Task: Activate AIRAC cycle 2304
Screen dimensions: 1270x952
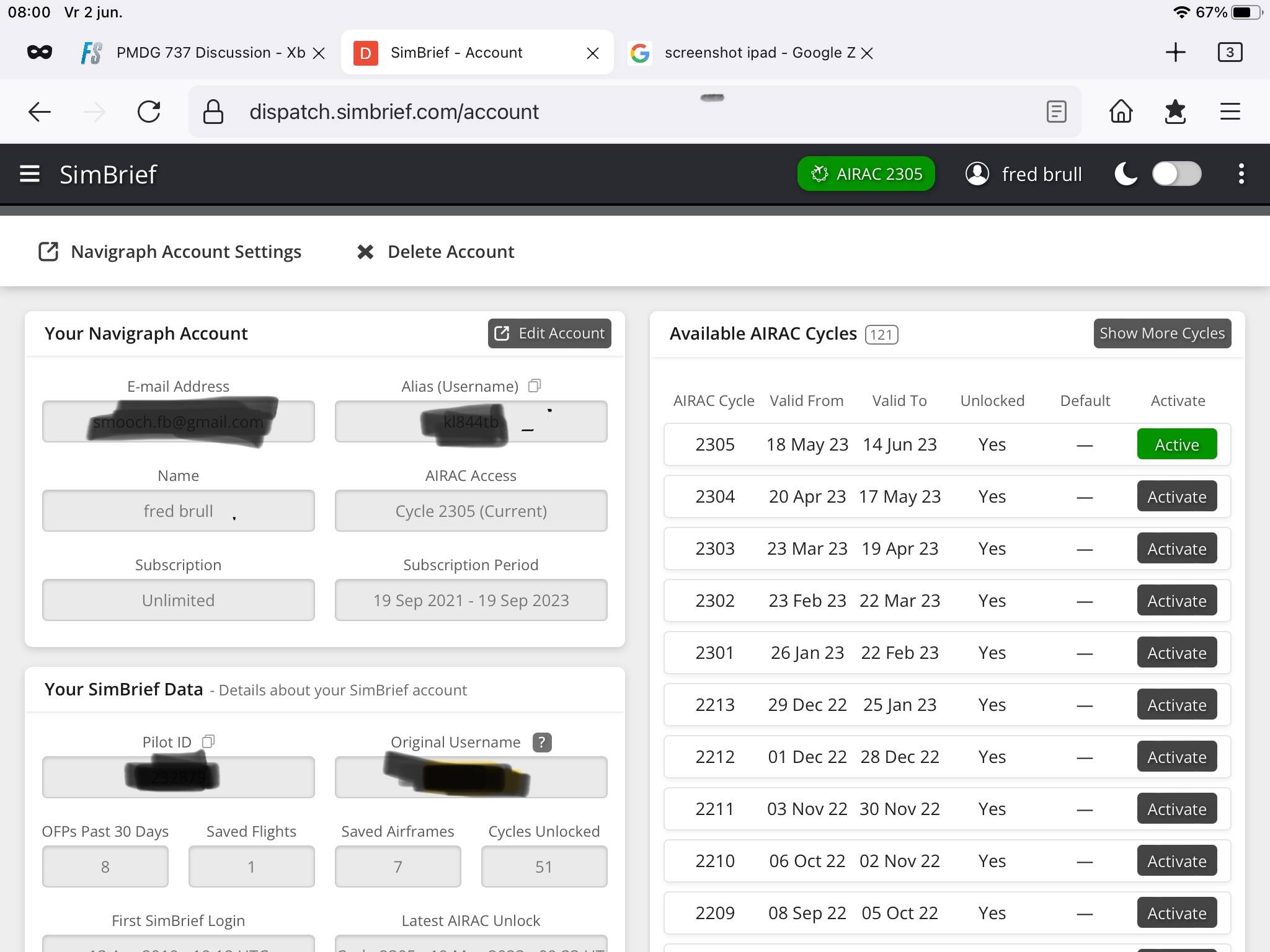Action: pos(1176,496)
